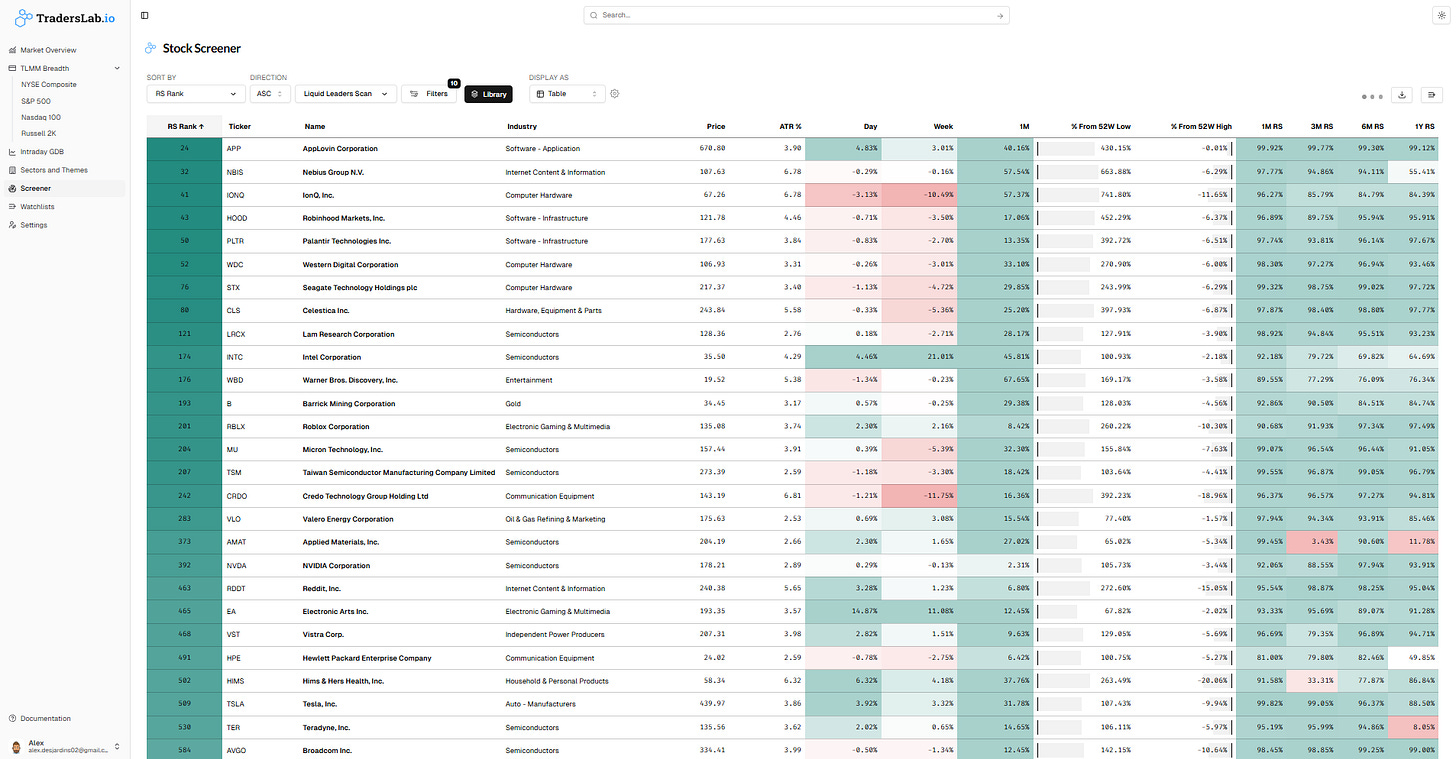
Task: Open S&P 500 breadth page
Action: [x=36, y=101]
